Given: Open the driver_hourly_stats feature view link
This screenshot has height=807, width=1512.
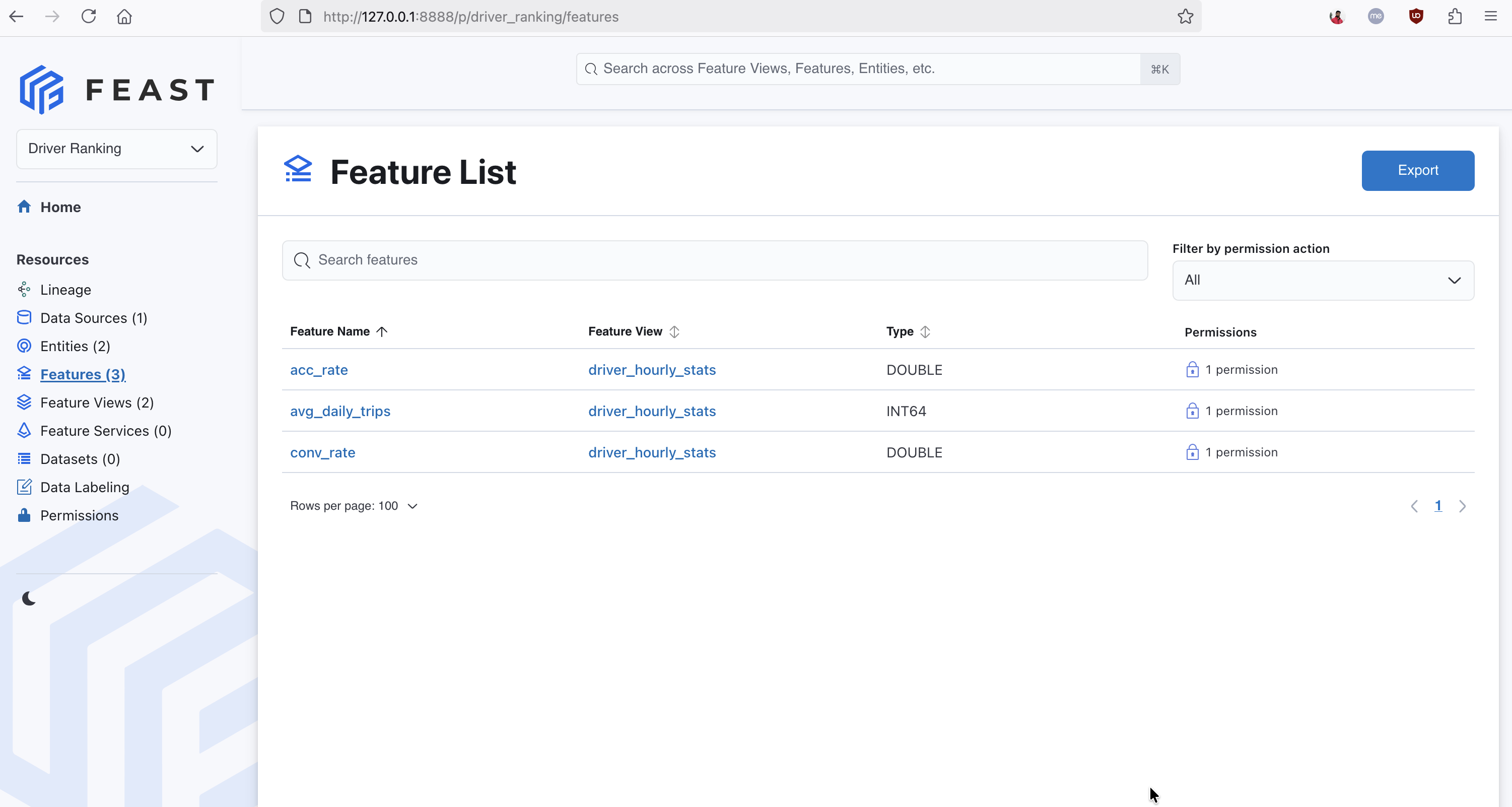Looking at the screenshot, I should pyautogui.click(x=652, y=370).
